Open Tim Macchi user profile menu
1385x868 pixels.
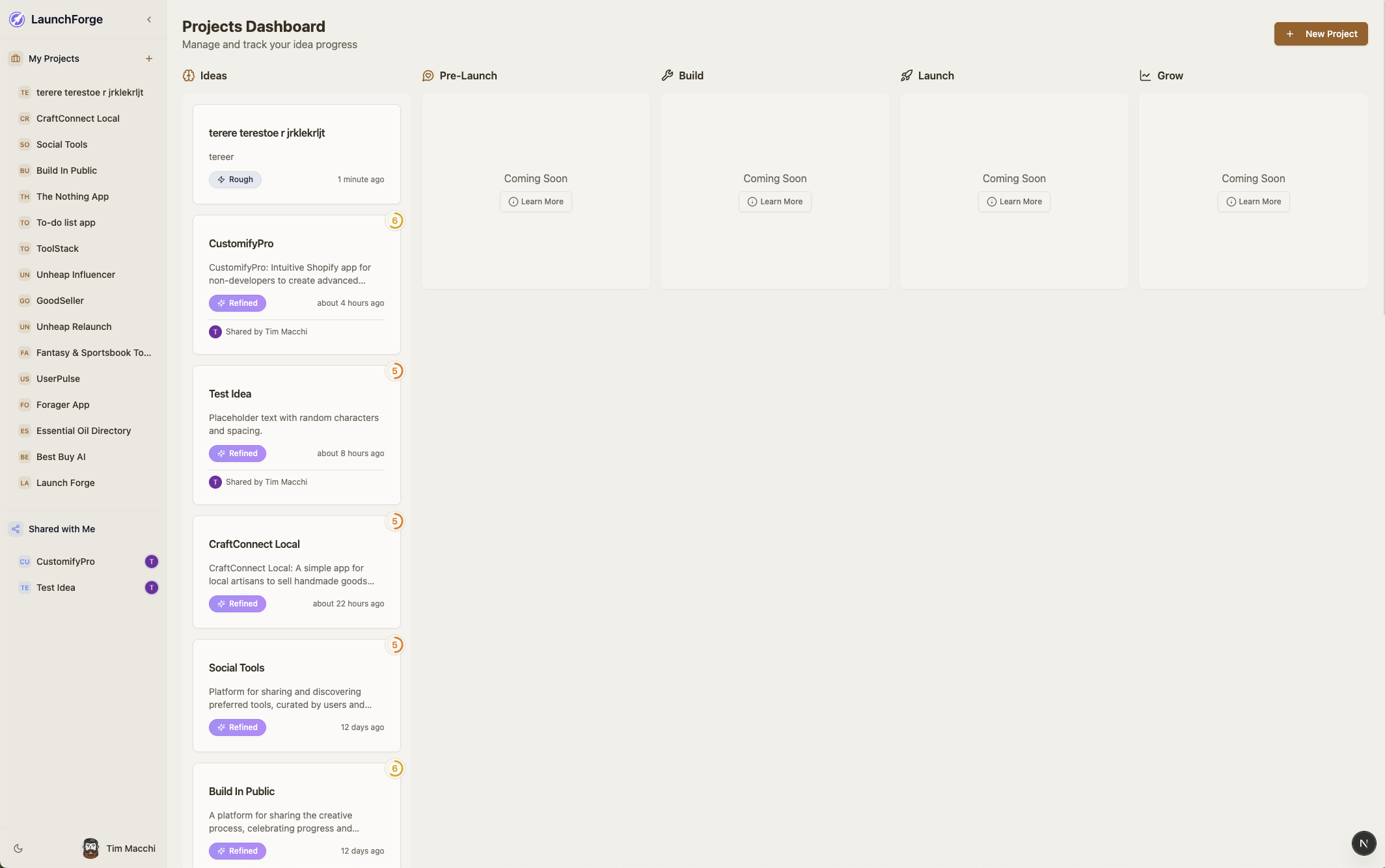tap(119, 848)
